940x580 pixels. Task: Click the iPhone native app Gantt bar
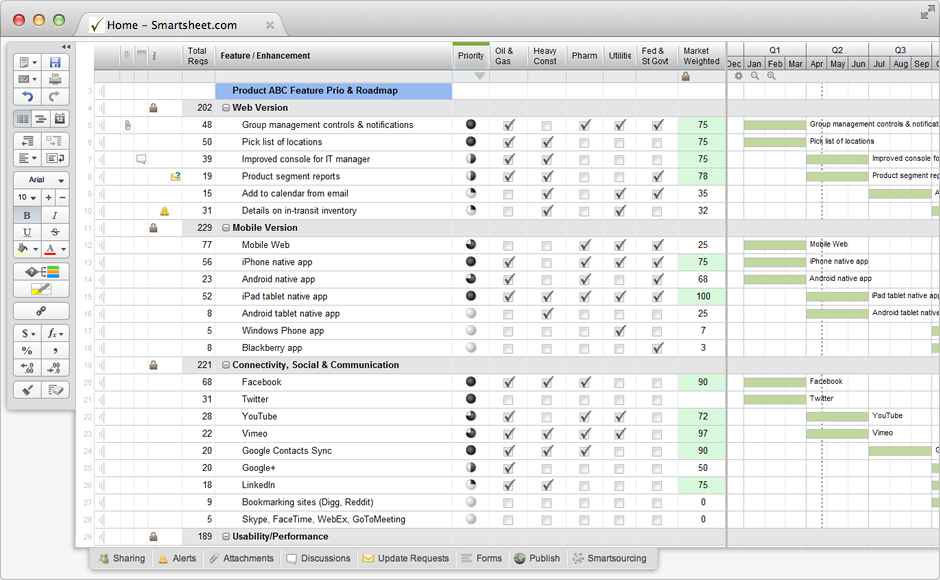[x=775, y=262]
